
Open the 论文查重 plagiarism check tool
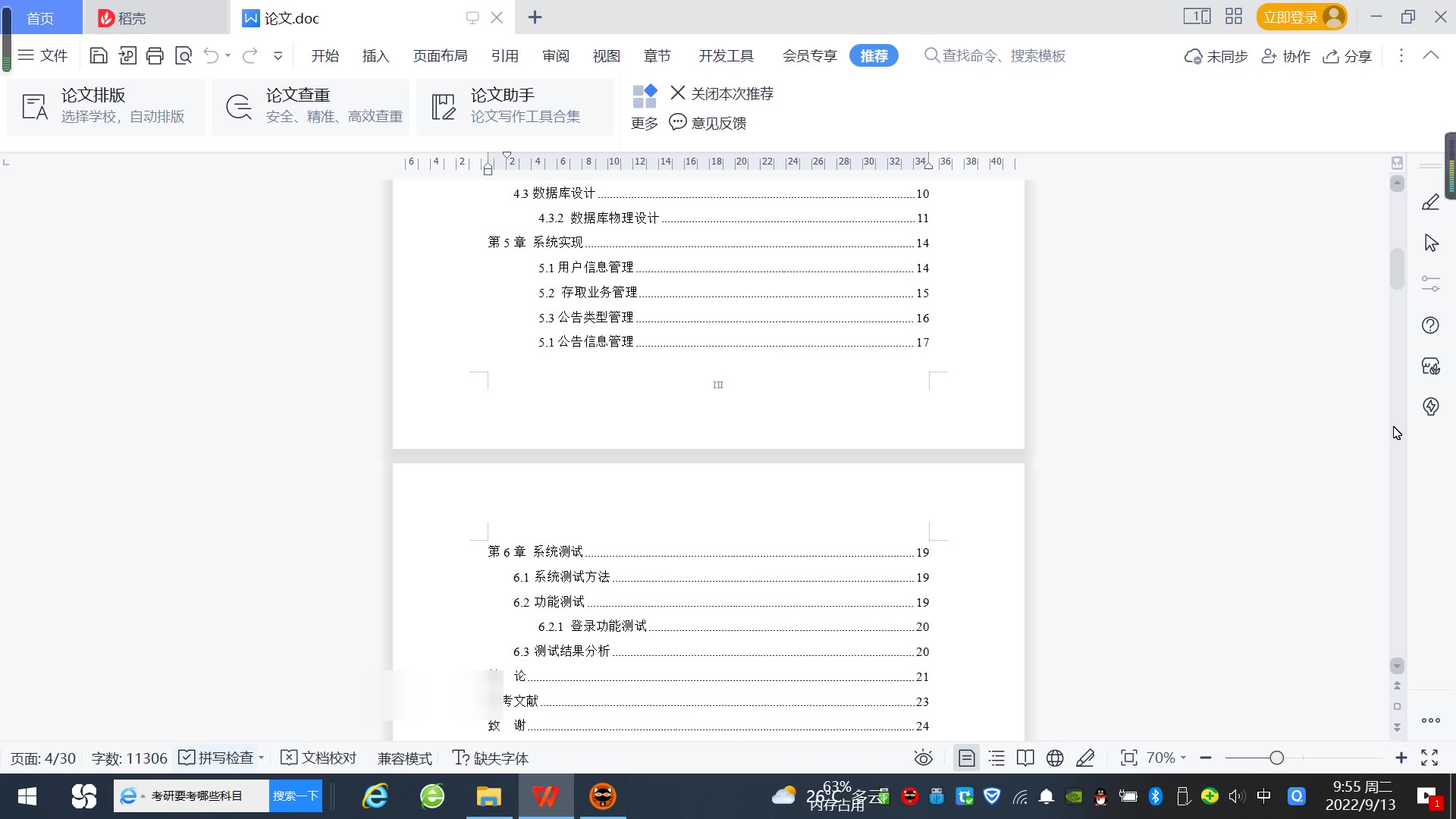pos(311,106)
